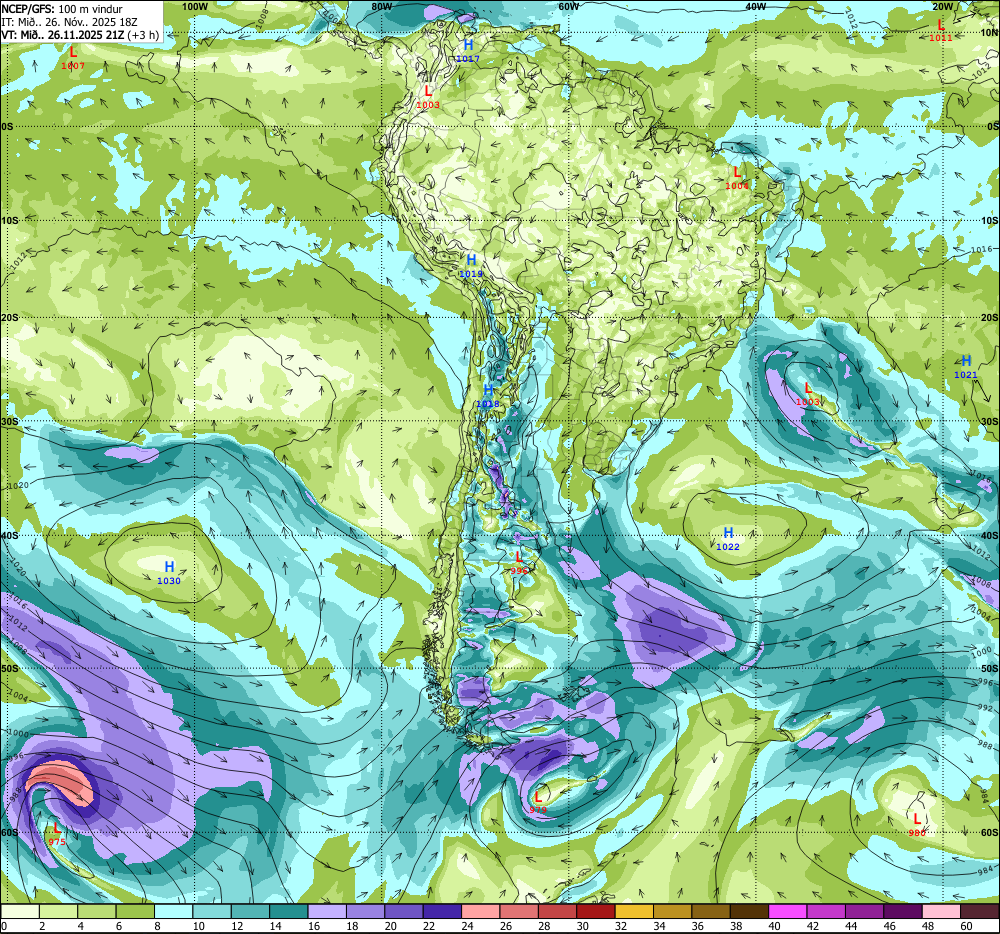Select the high pressure label H 1017
This screenshot has width=1000, height=934.
click(468, 51)
